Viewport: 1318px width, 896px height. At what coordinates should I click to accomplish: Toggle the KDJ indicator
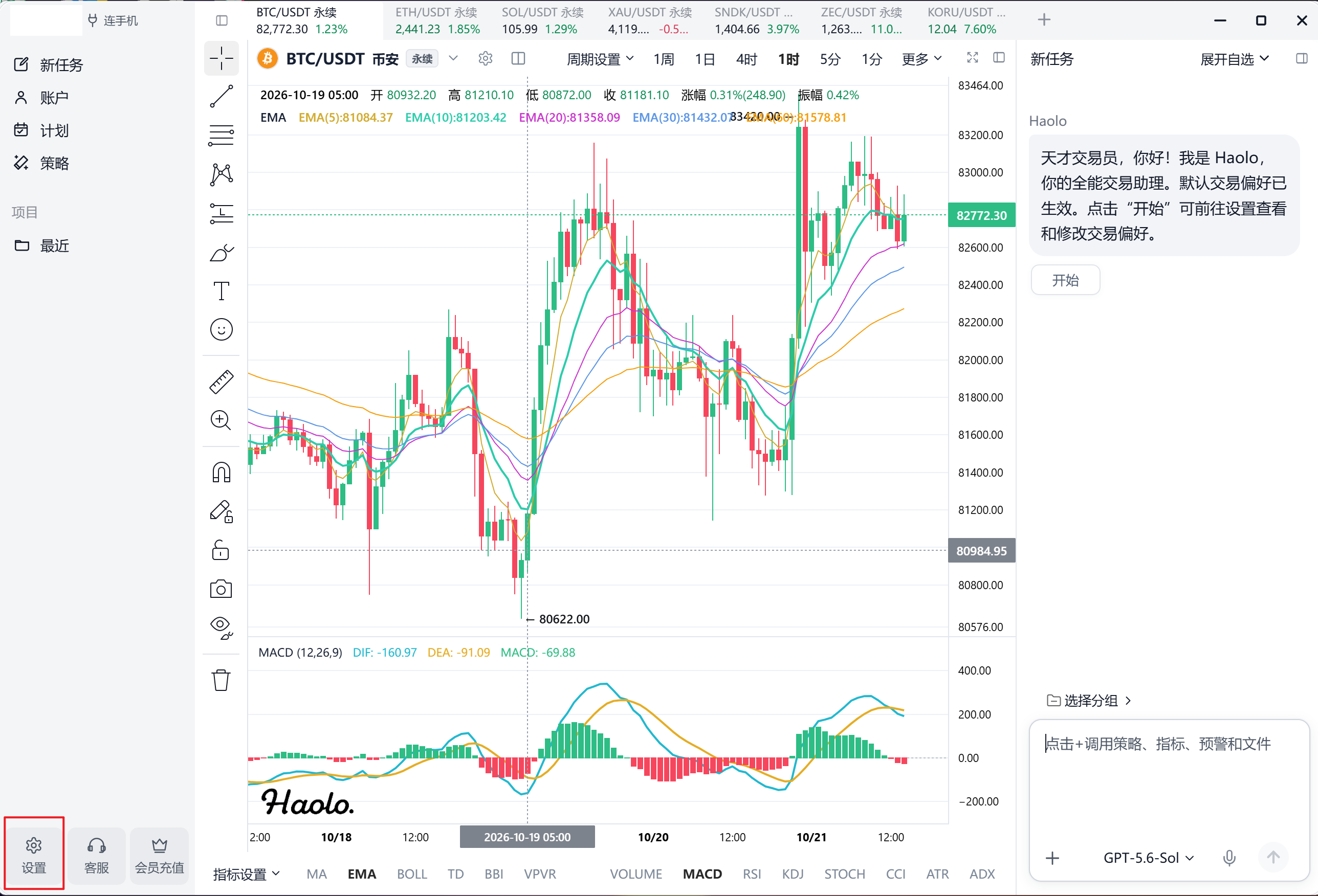click(x=792, y=874)
